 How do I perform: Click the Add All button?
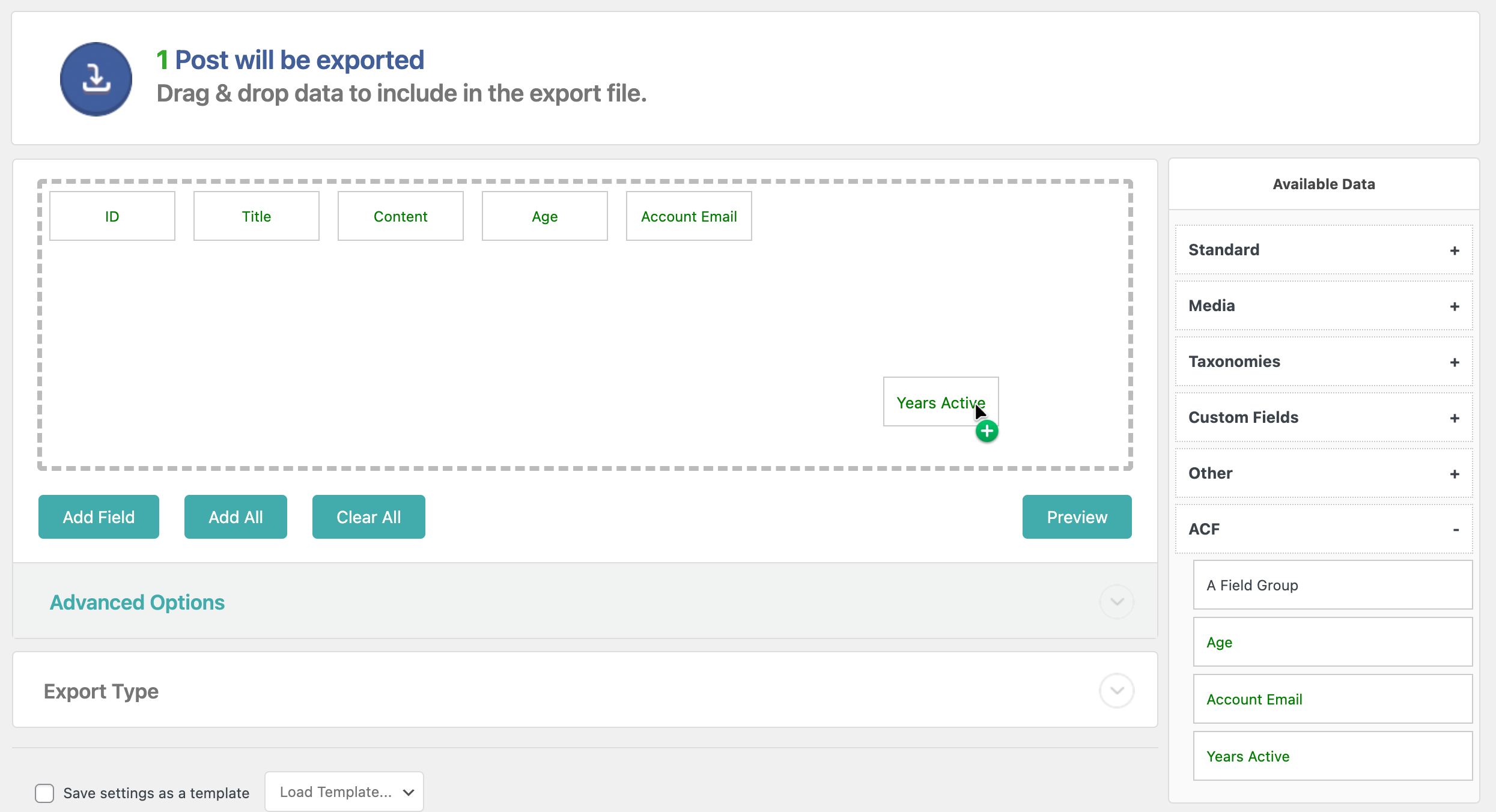pos(236,517)
